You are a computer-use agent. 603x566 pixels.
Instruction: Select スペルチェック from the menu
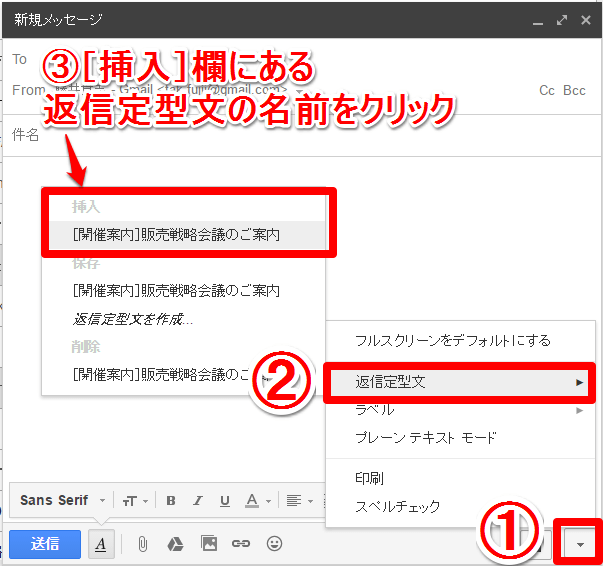coord(460,506)
